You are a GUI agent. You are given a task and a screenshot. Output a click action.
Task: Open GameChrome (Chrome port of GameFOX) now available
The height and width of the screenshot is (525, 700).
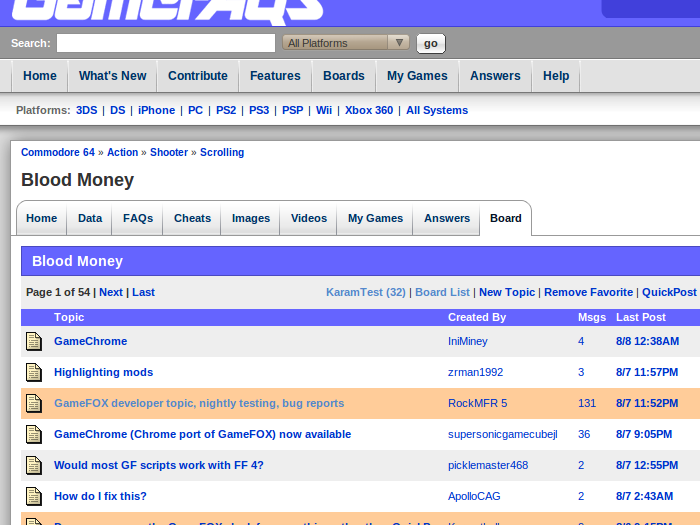203,434
